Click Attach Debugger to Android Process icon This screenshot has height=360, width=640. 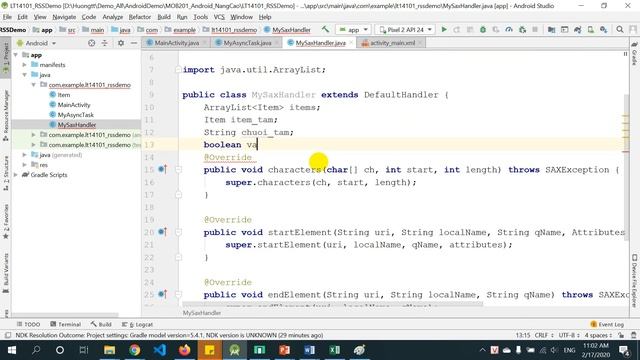coord(522,29)
